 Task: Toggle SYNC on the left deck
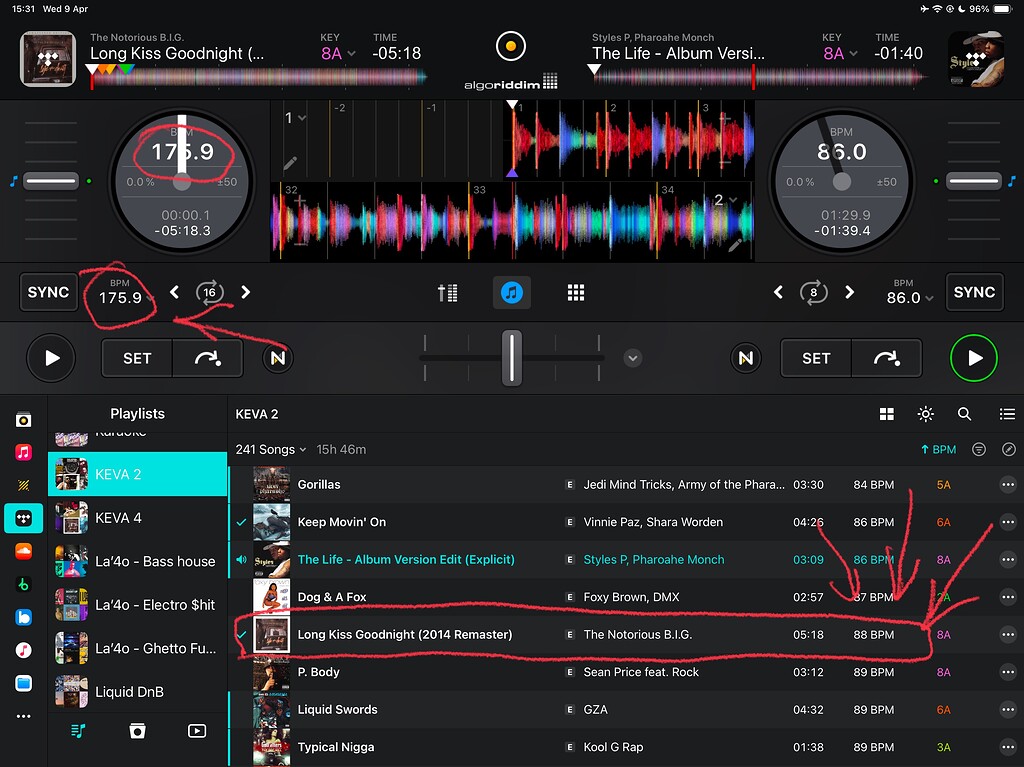48,292
